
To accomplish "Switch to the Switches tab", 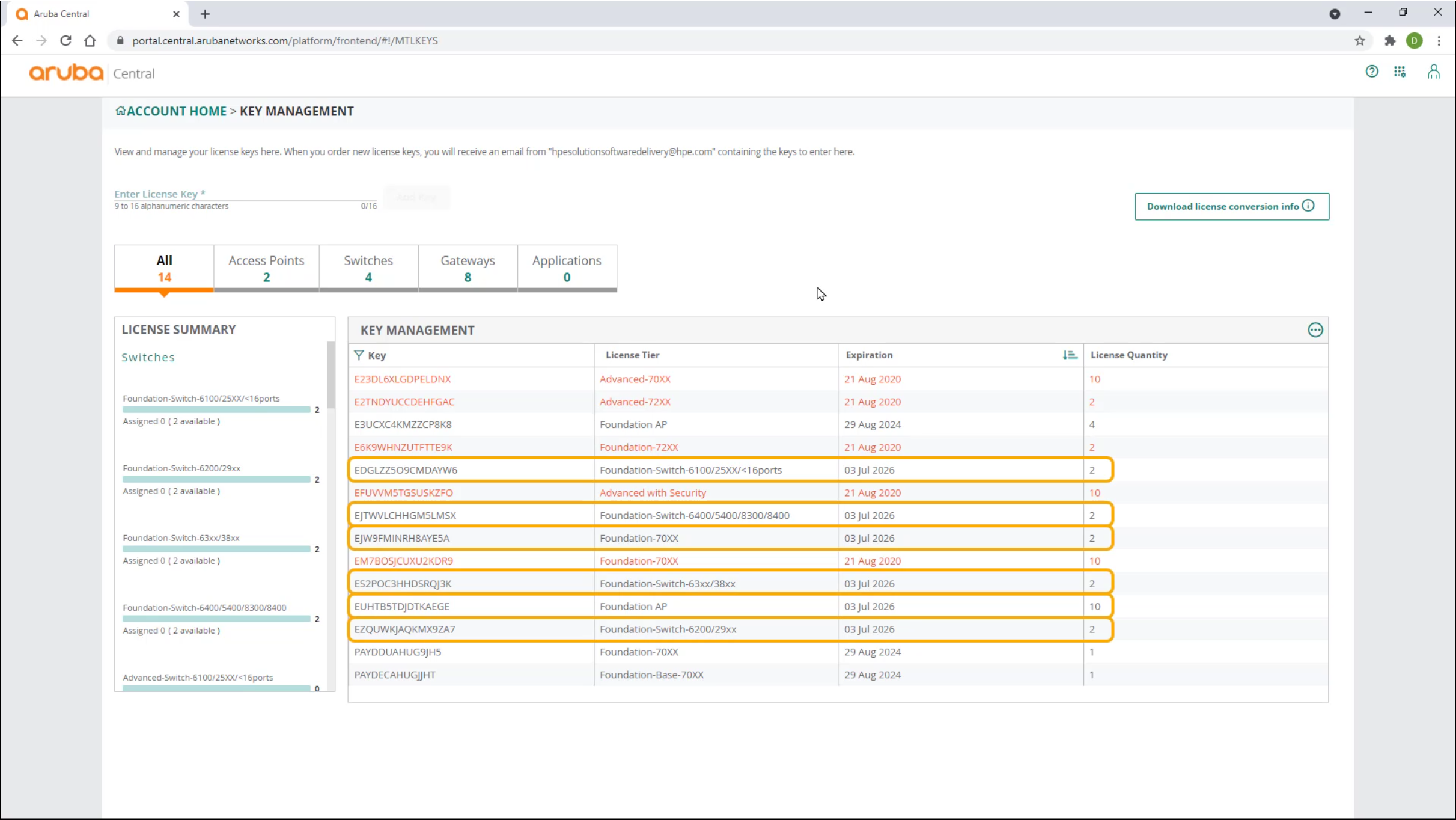I will tap(368, 268).
